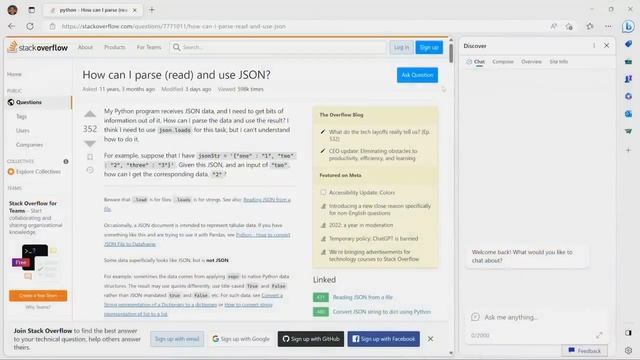Switch to the Site Info tab
Screen dimensions: 640x360
[558, 62]
